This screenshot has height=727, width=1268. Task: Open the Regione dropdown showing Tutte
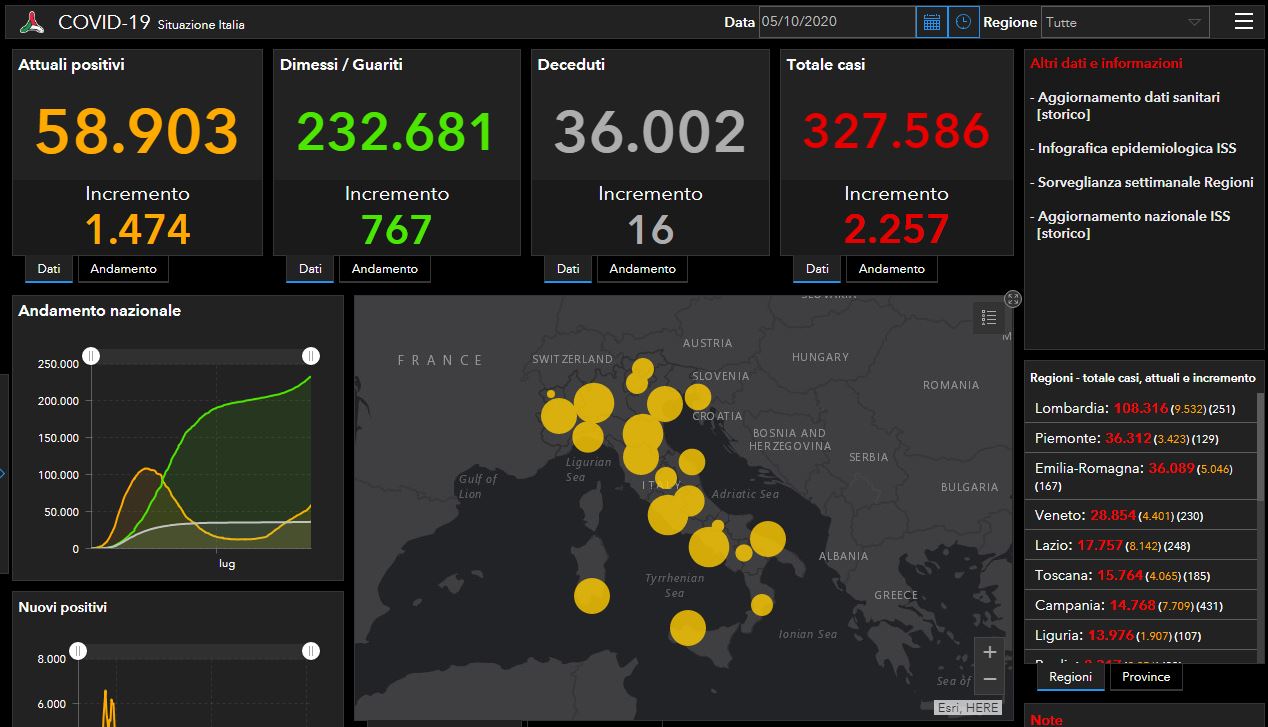pos(1125,22)
